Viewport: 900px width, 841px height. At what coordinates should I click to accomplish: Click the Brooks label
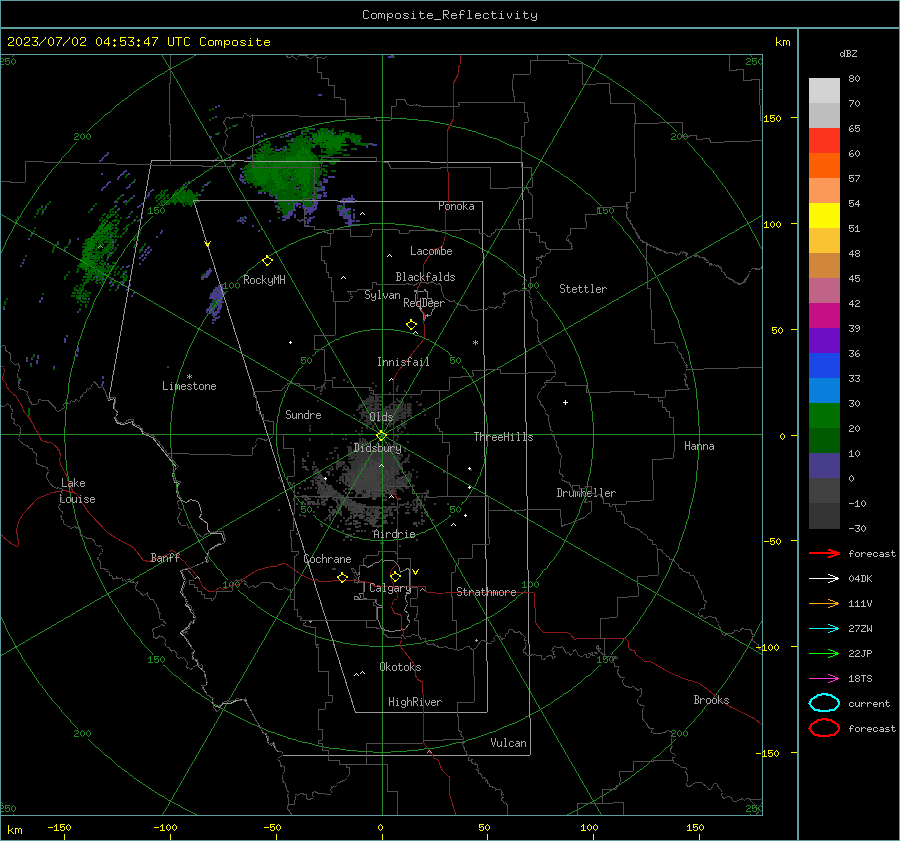(711, 700)
